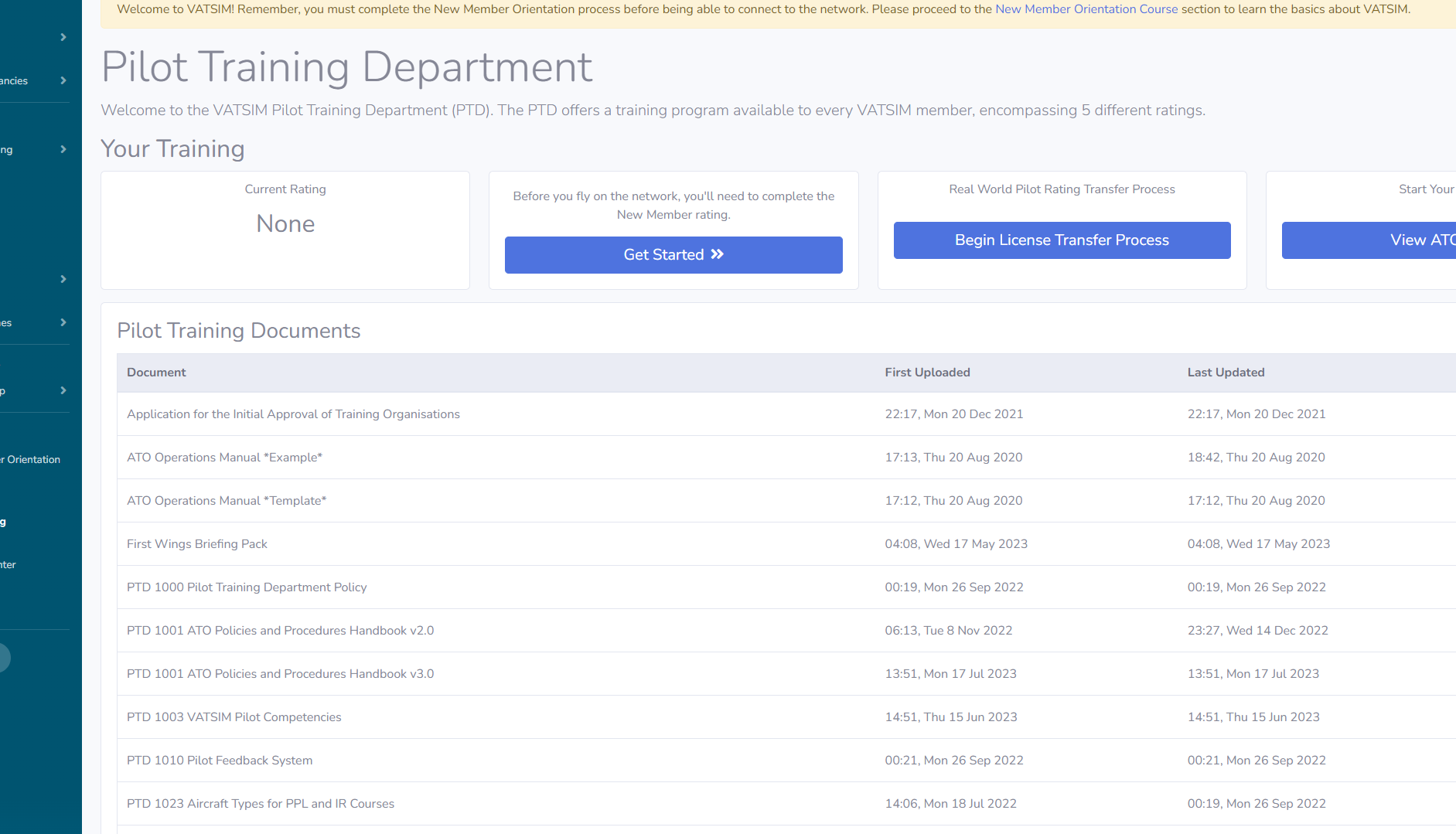The image size is (1456, 834).
Task: Select first uploaded date '17:12, Thu 20 Aug 2020'
Action: [953, 500]
